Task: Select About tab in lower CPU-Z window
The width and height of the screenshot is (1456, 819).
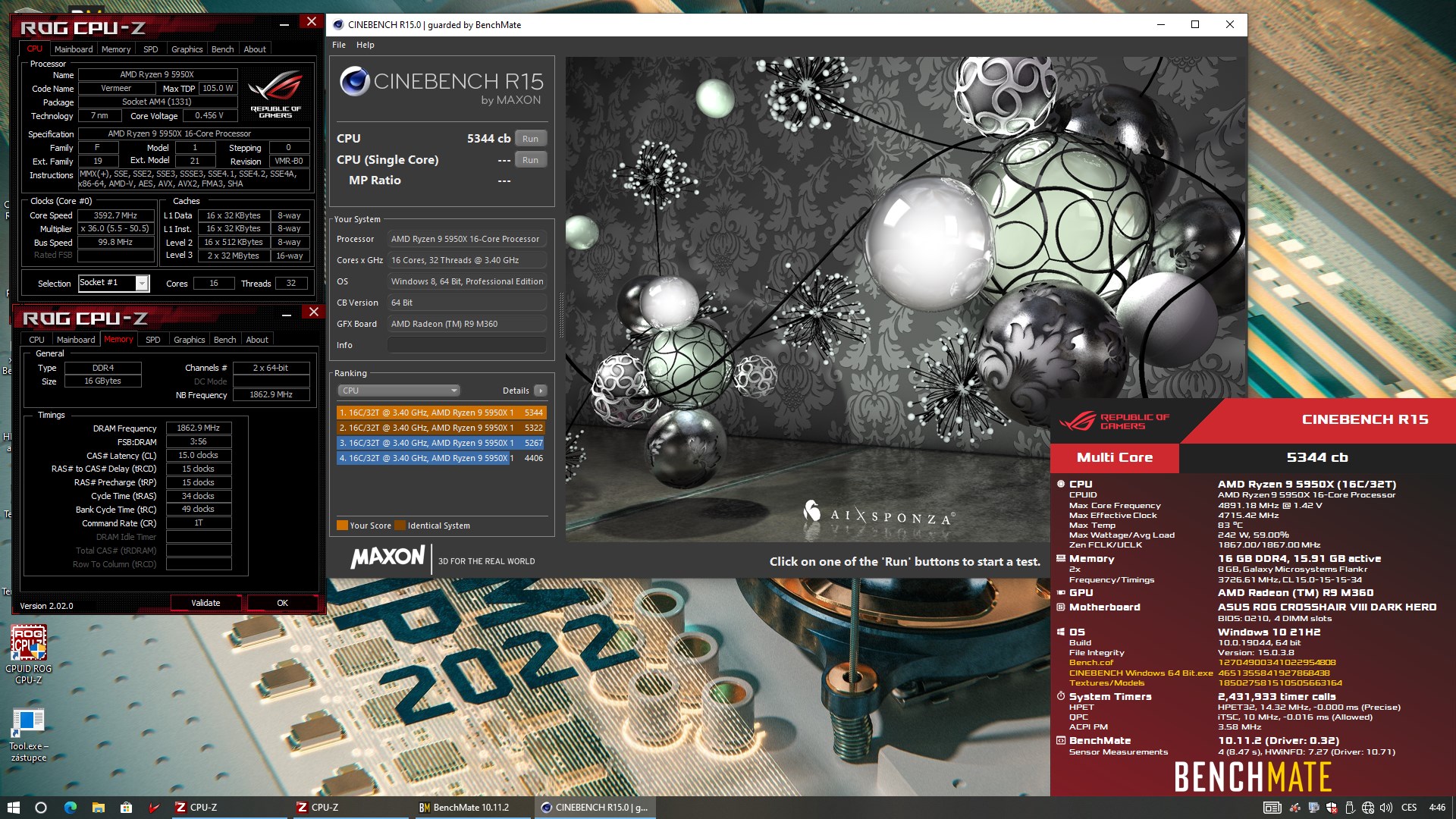Action: [257, 340]
